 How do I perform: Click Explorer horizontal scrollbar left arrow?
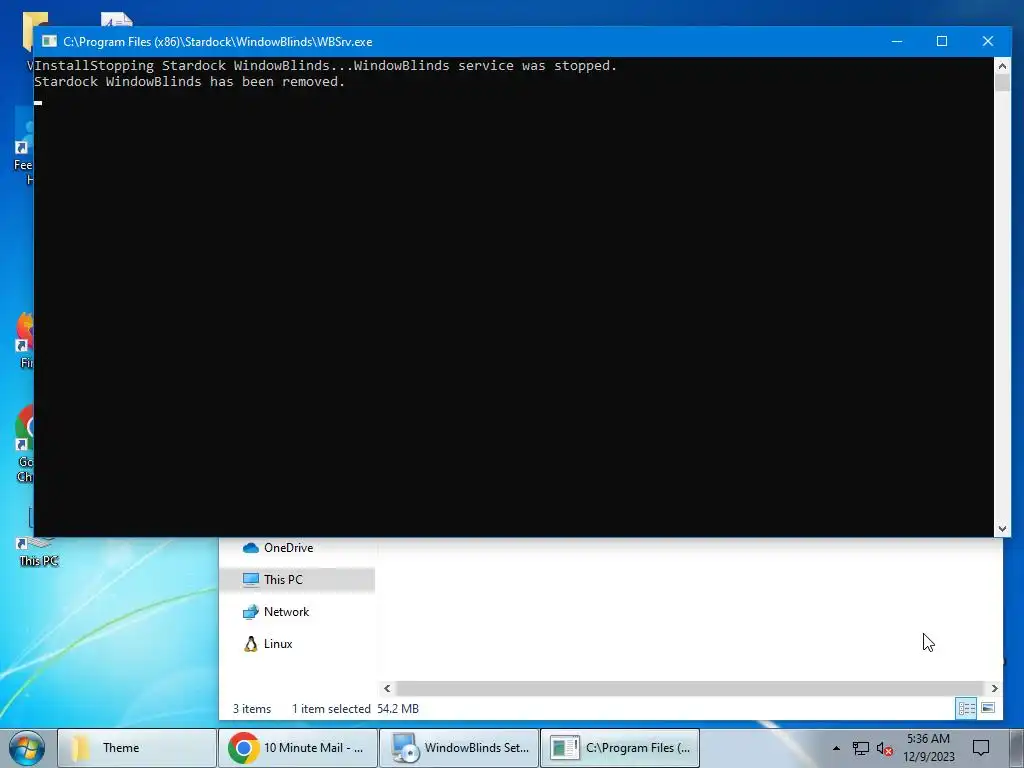387,688
